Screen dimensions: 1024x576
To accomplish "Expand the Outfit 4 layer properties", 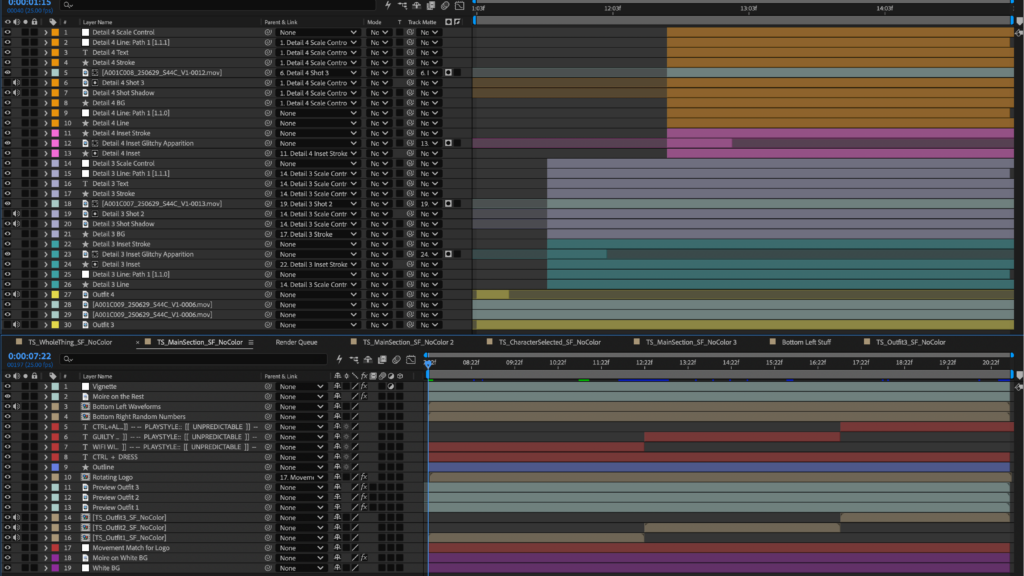I will (46, 295).
